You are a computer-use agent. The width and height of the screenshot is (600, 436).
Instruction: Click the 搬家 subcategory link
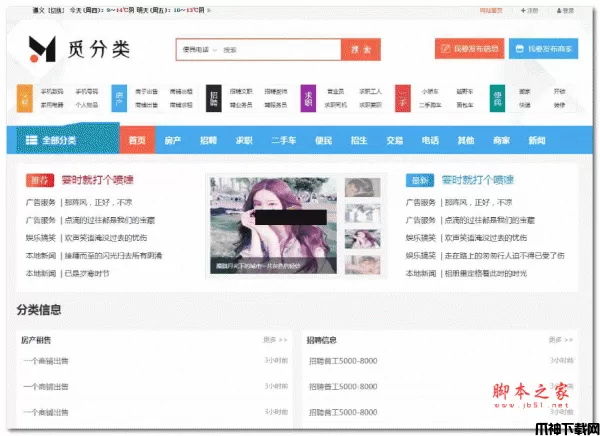(525, 91)
